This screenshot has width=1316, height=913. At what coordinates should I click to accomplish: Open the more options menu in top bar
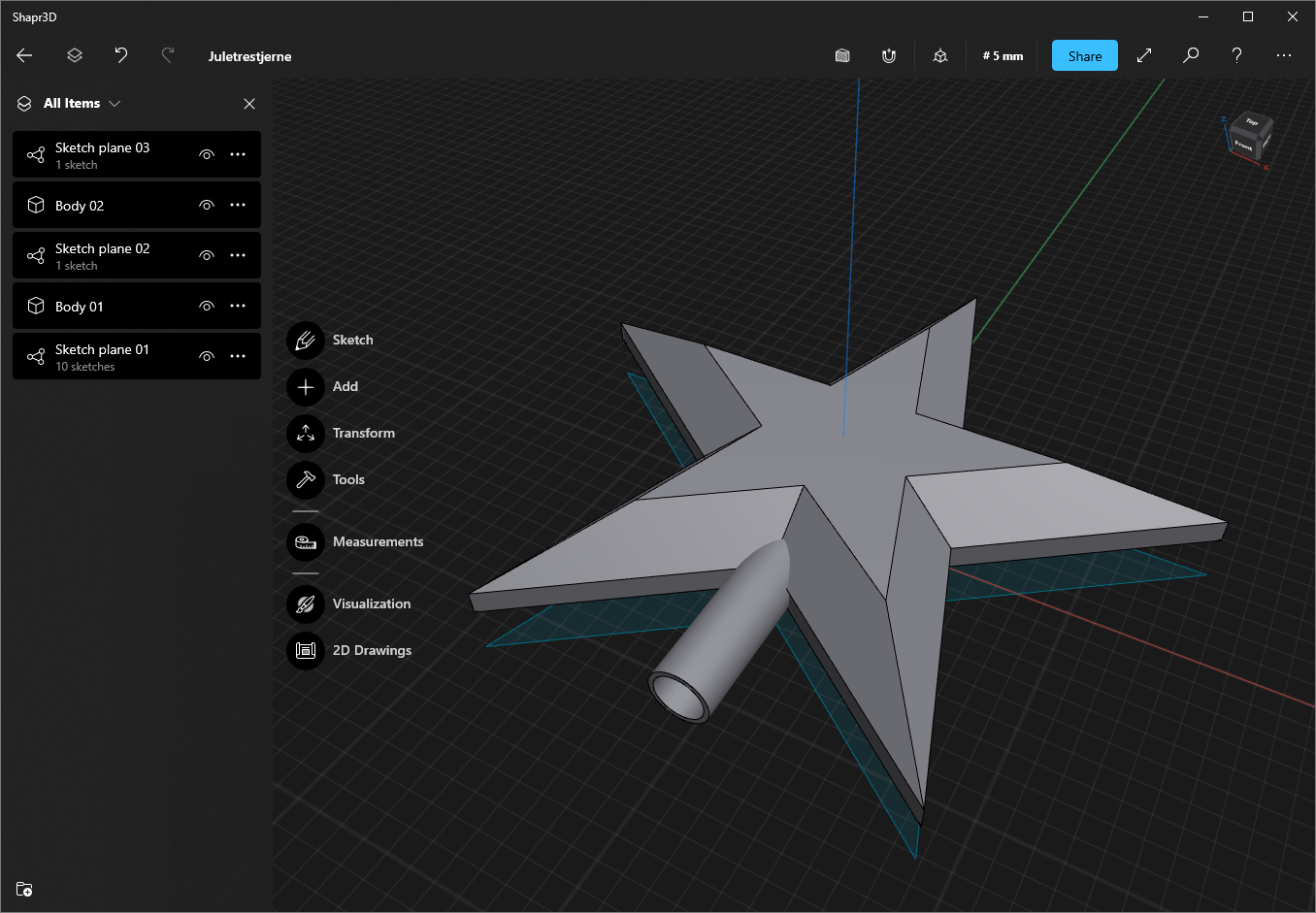[x=1284, y=55]
